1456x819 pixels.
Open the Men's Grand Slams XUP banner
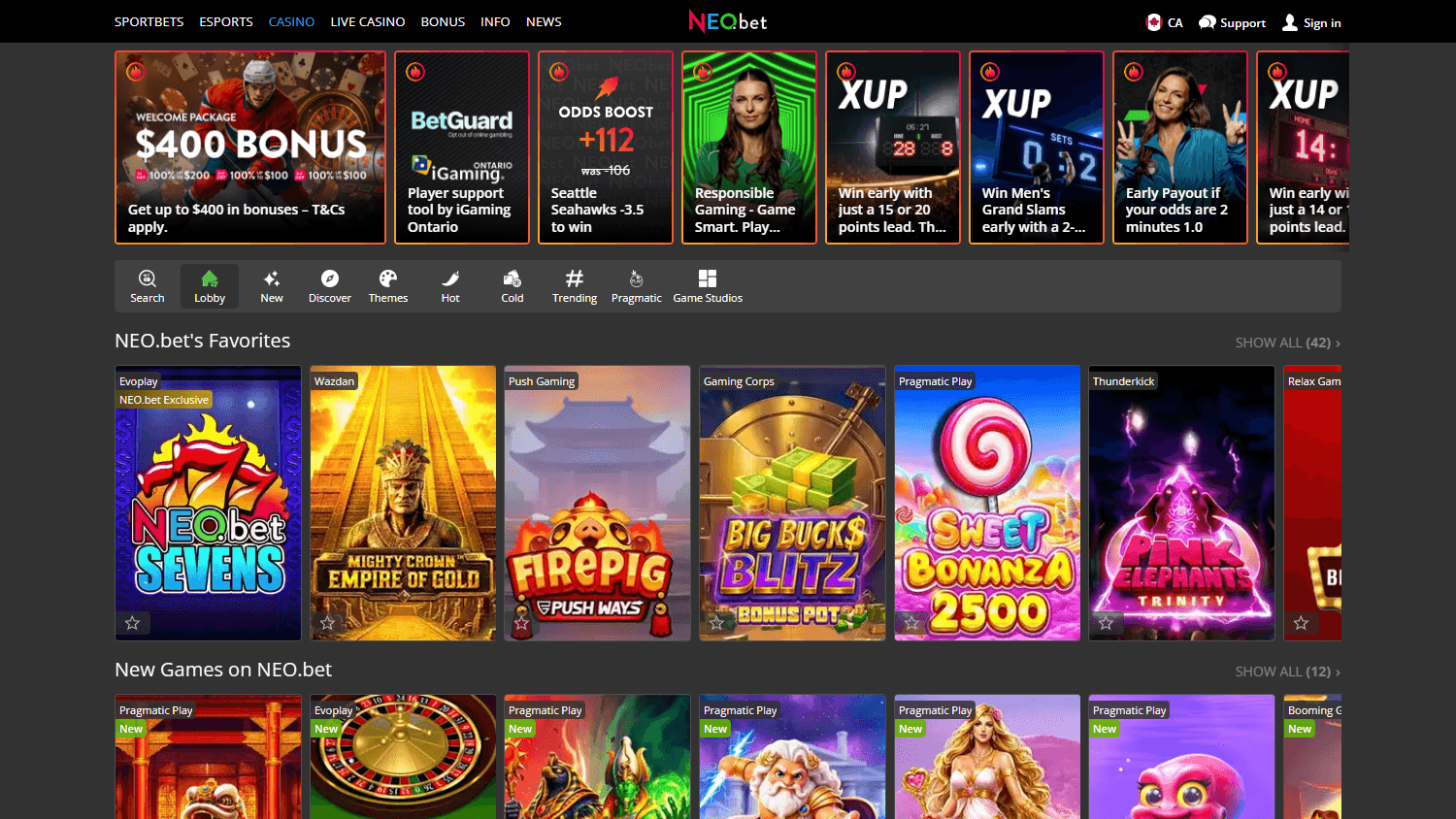1037,147
